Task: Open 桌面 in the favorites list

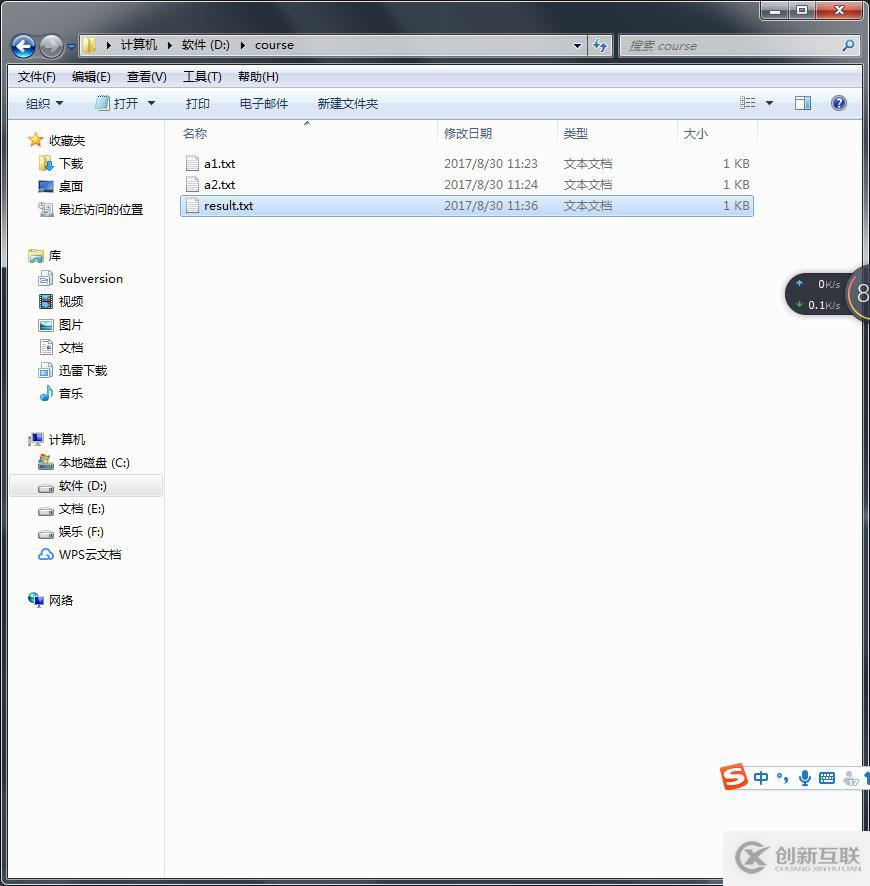Action: (71, 186)
